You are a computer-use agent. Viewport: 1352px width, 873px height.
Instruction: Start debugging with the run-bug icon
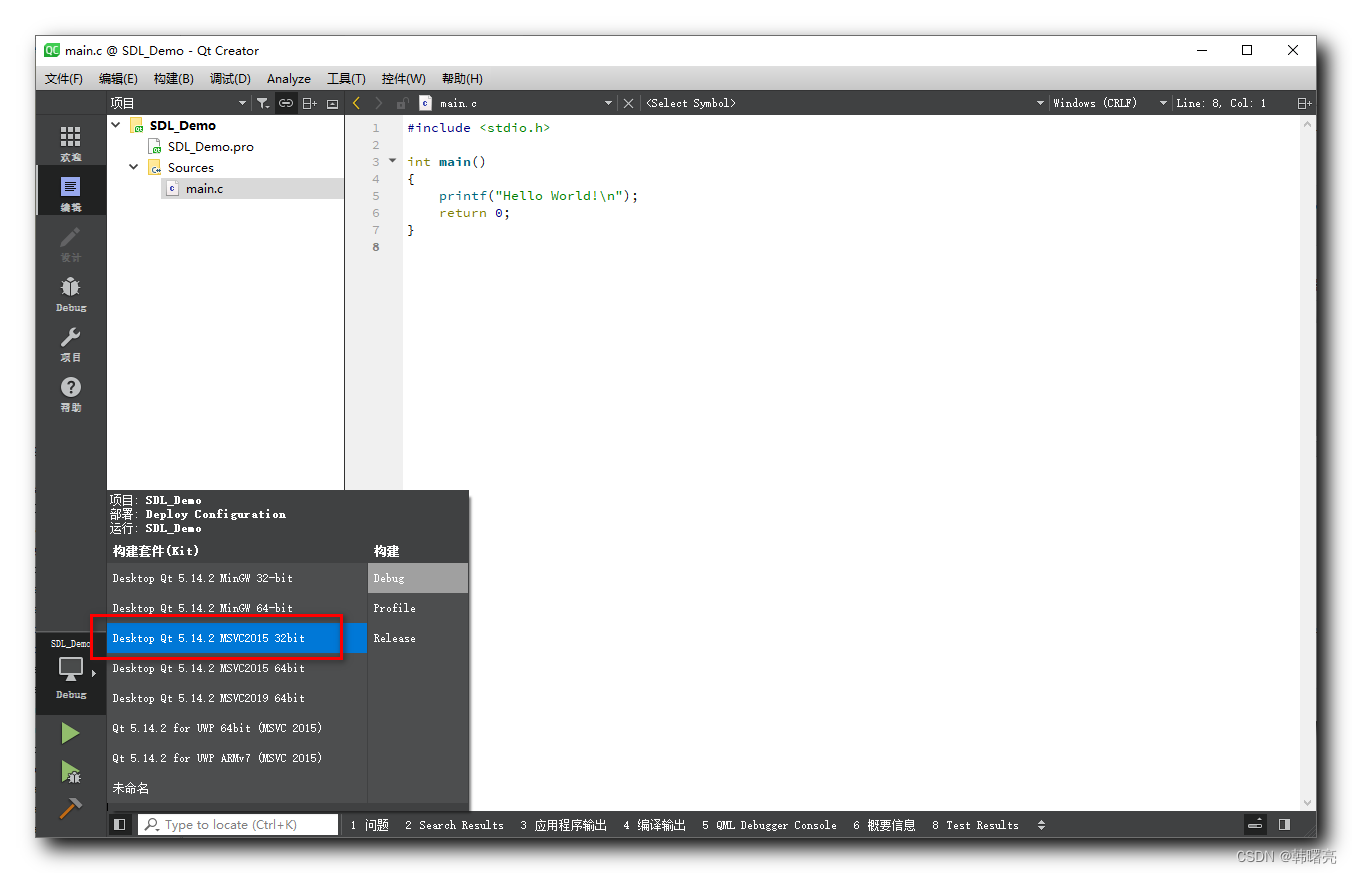(x=70, y=771)
